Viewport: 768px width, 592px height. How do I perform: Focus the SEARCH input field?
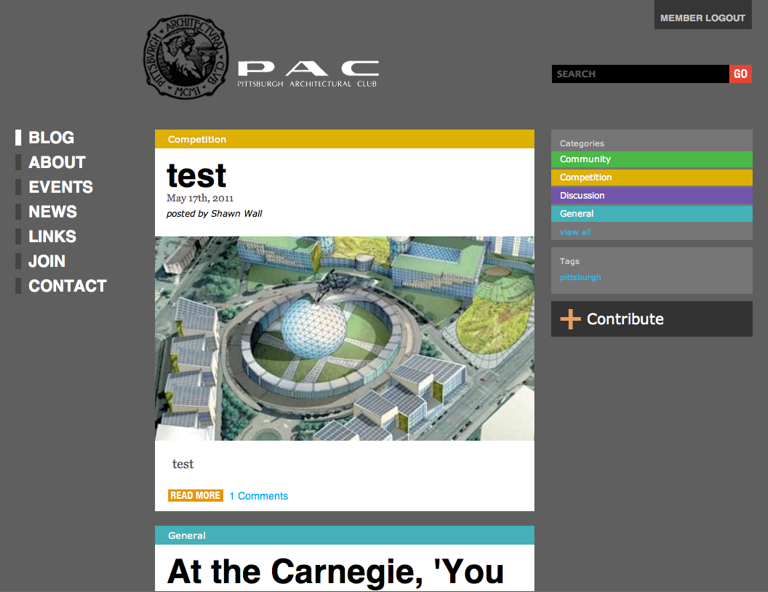coord(640,74)
